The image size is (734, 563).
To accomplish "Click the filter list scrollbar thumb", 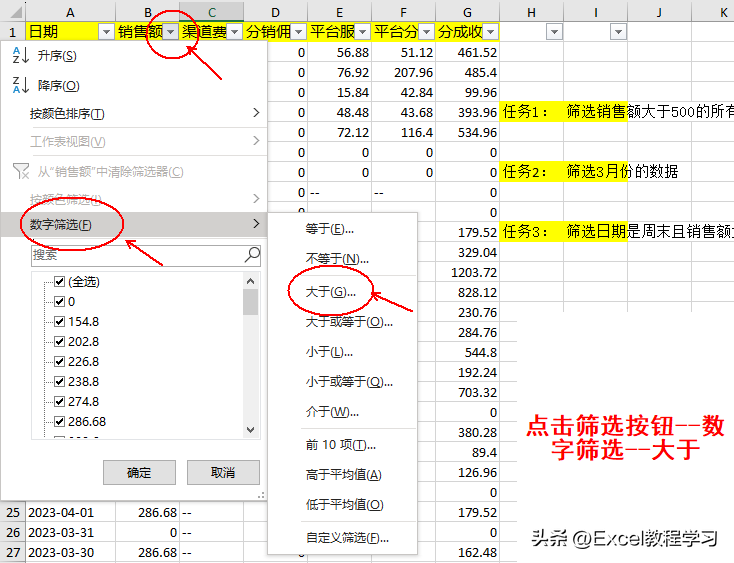I will (250, 302).
